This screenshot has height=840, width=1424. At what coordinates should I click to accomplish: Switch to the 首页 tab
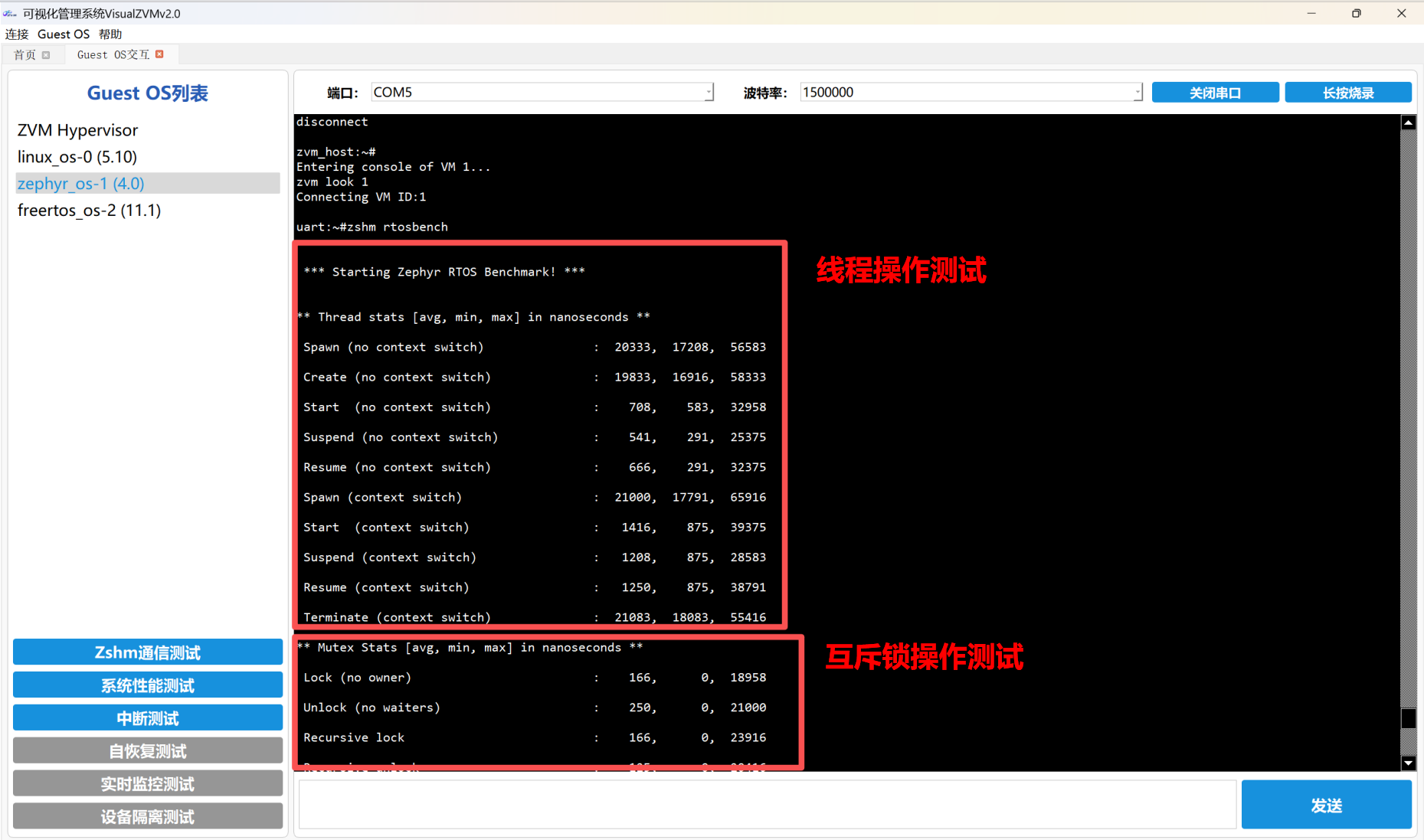coord(25,55)
